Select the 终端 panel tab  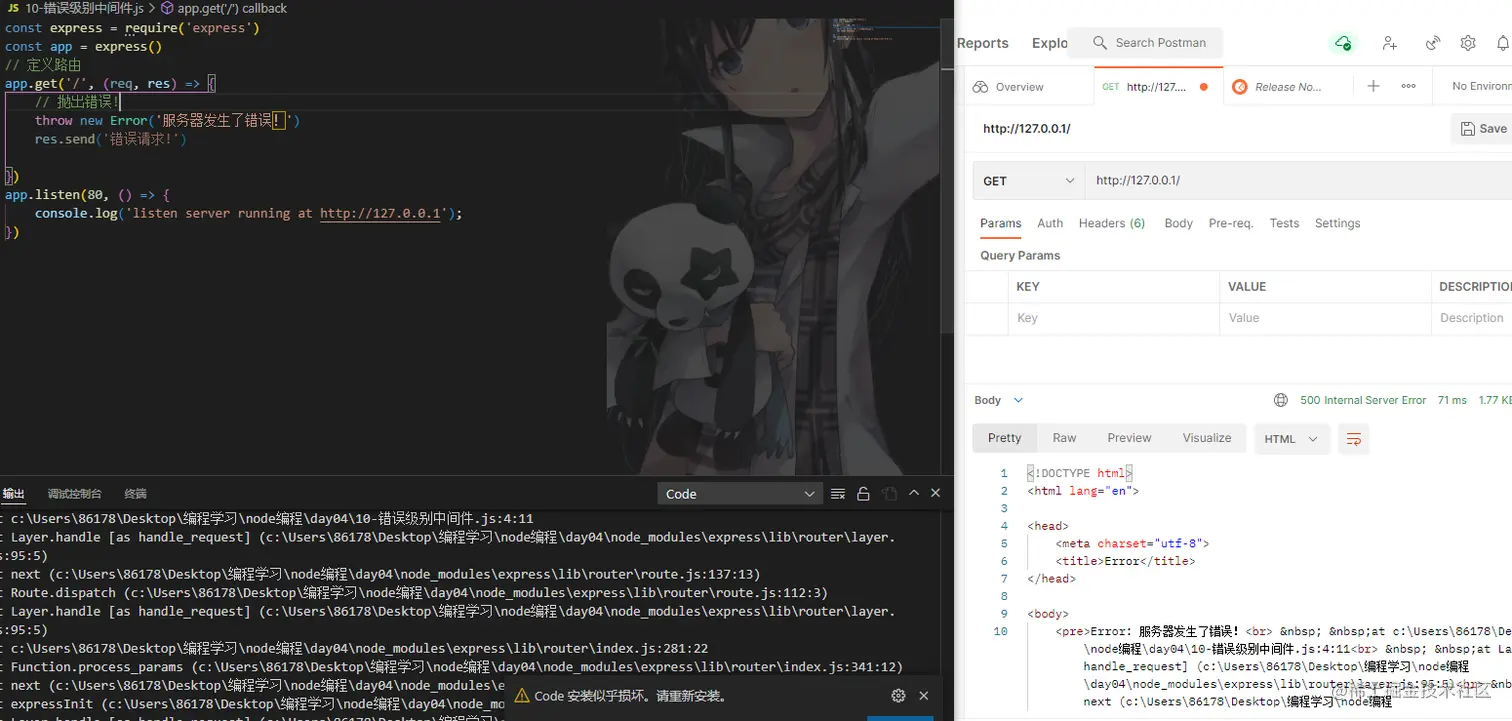135,494
